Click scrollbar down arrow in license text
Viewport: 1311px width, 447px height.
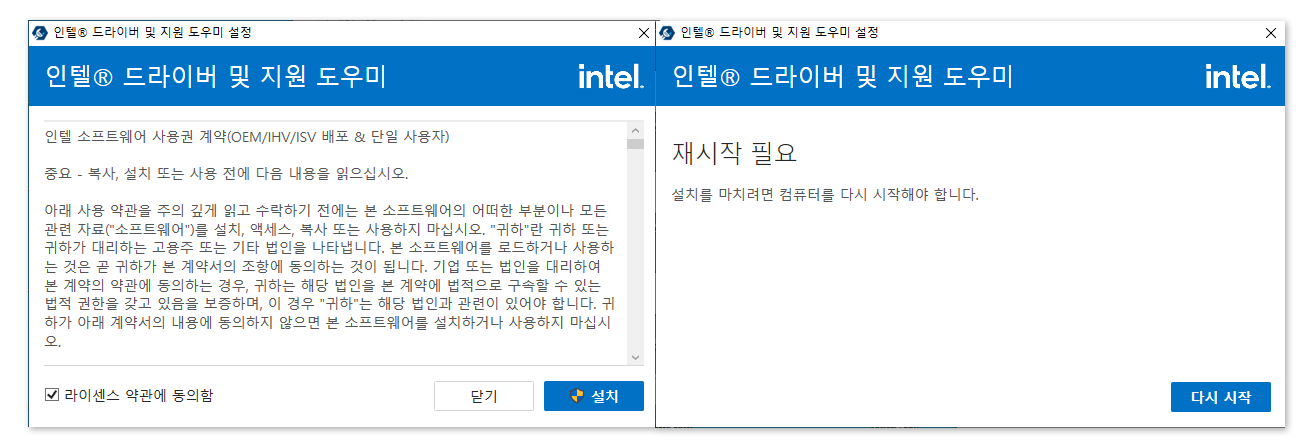coord(635,357)
